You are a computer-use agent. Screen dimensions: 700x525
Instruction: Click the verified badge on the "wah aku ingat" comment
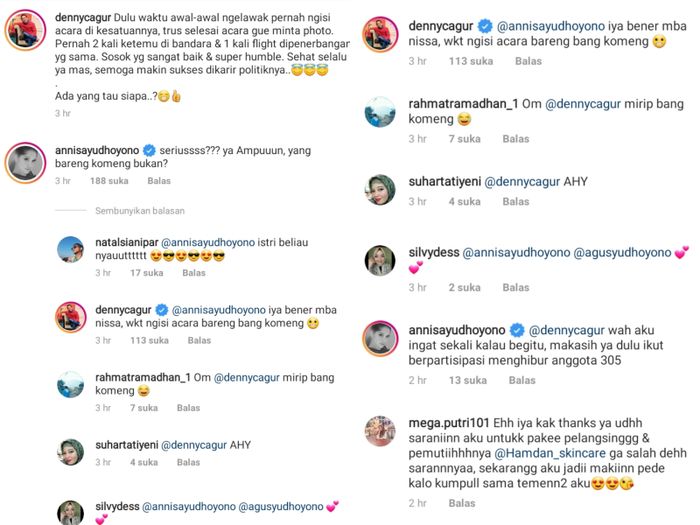(517, 330)
